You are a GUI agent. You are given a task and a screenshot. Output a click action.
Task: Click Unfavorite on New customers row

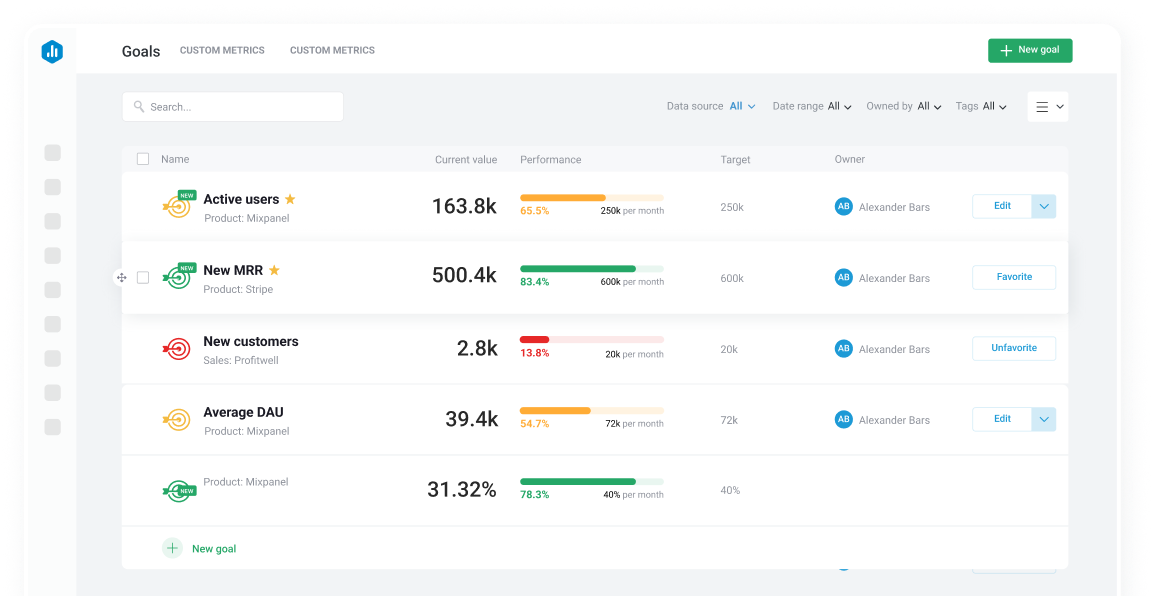pos(1013,348)
